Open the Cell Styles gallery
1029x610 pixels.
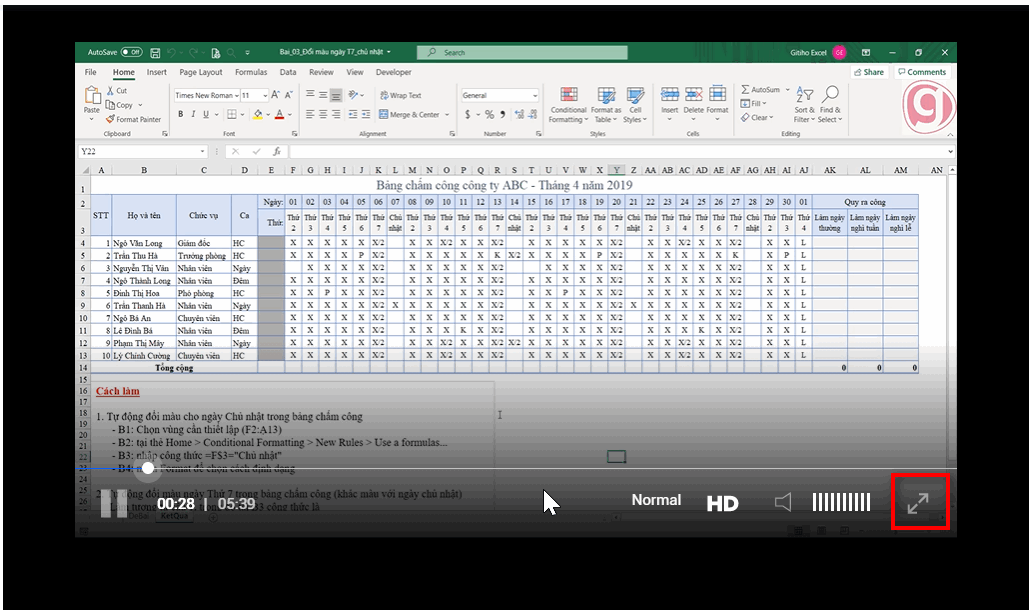635,104
